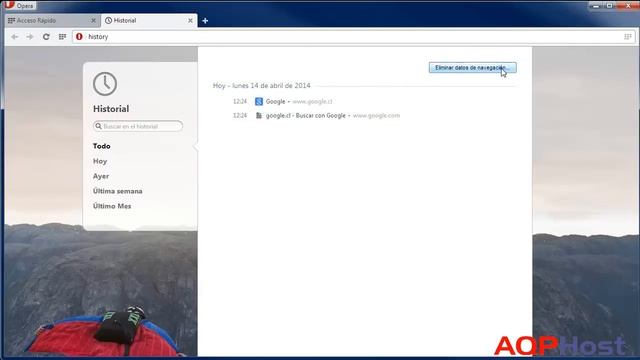Go back with the back arrow
640x360 pixels.
15,37
